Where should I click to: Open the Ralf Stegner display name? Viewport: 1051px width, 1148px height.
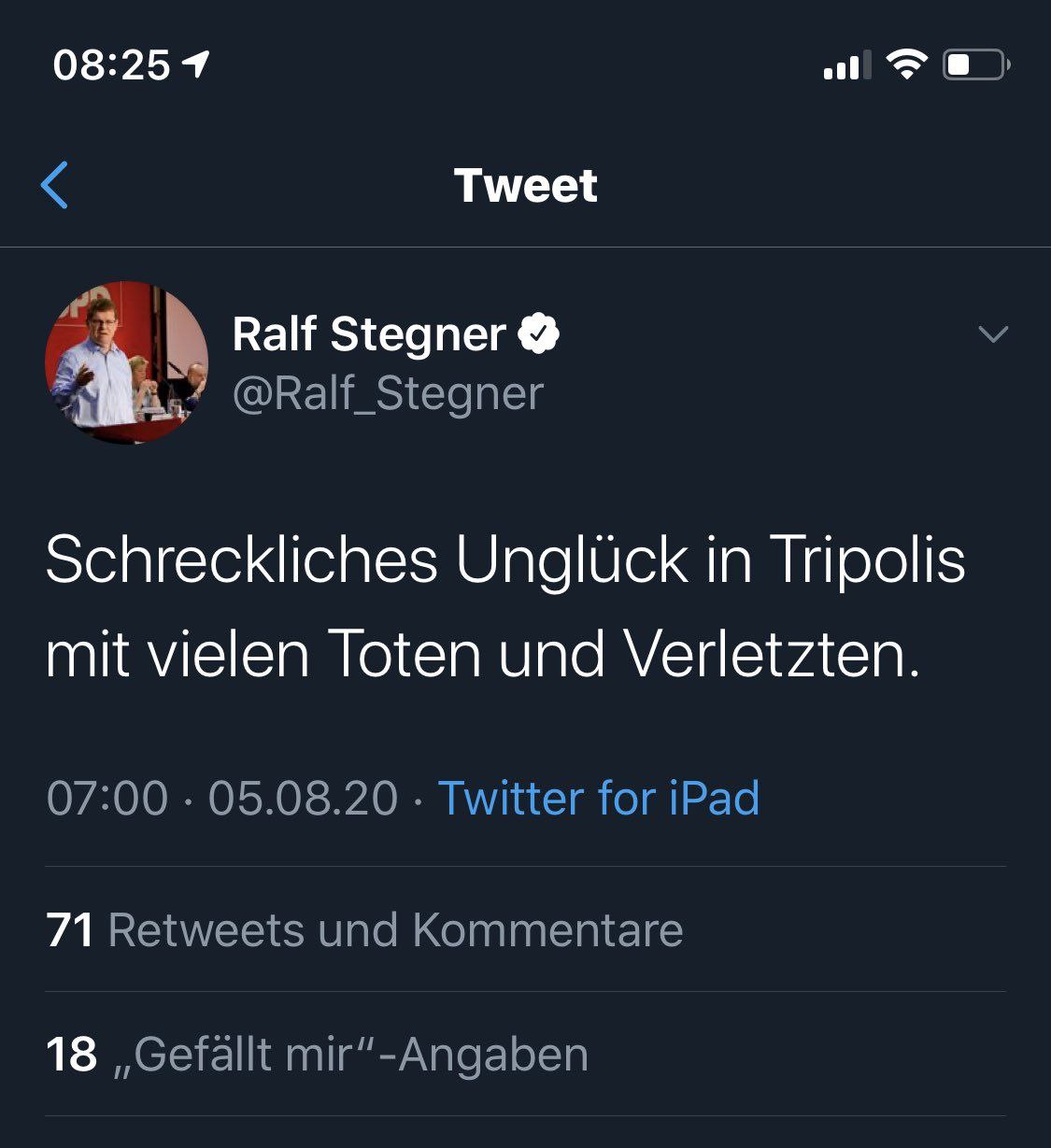pyautogui.click(x=369, y=334)
